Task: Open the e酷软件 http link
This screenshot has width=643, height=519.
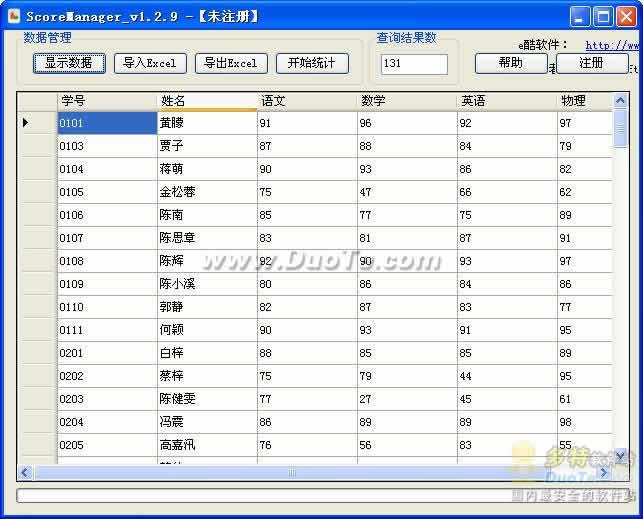Action: tap(613, 45)
